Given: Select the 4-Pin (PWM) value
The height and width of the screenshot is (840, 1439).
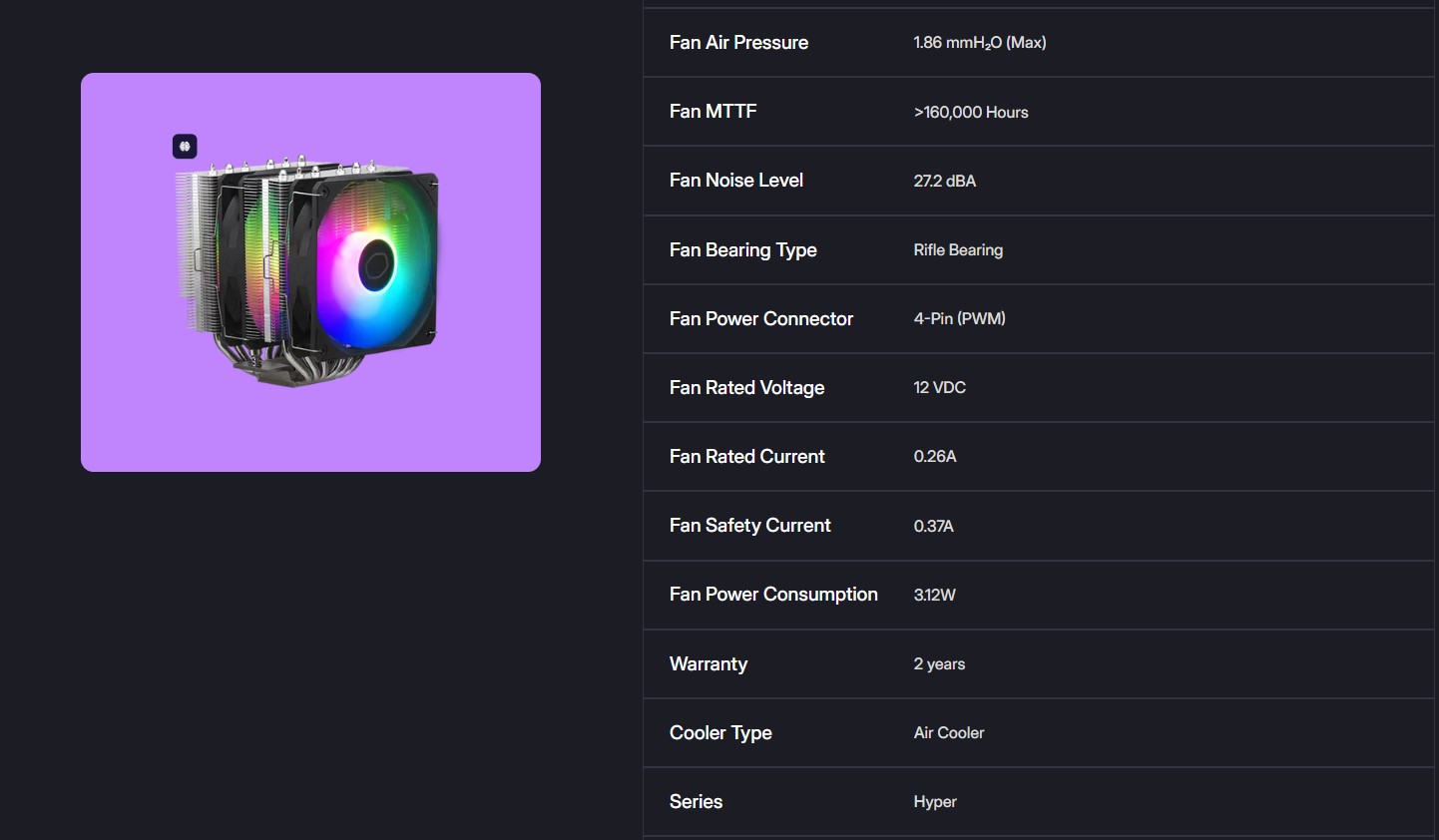Looking at the screenshot, I should (959, 319).
